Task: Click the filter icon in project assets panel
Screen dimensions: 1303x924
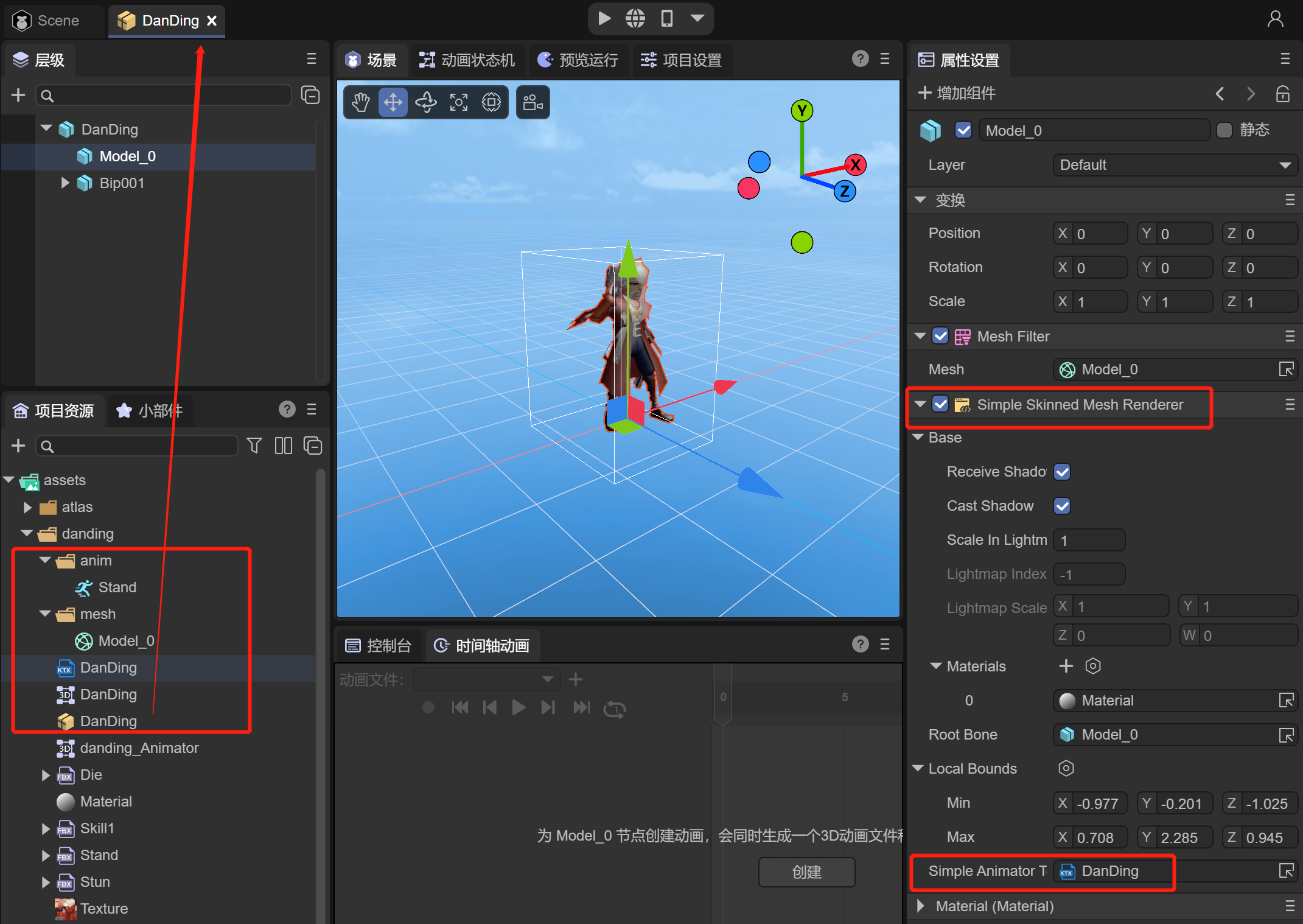Action: pyautogui.click(x=254, y=446)
